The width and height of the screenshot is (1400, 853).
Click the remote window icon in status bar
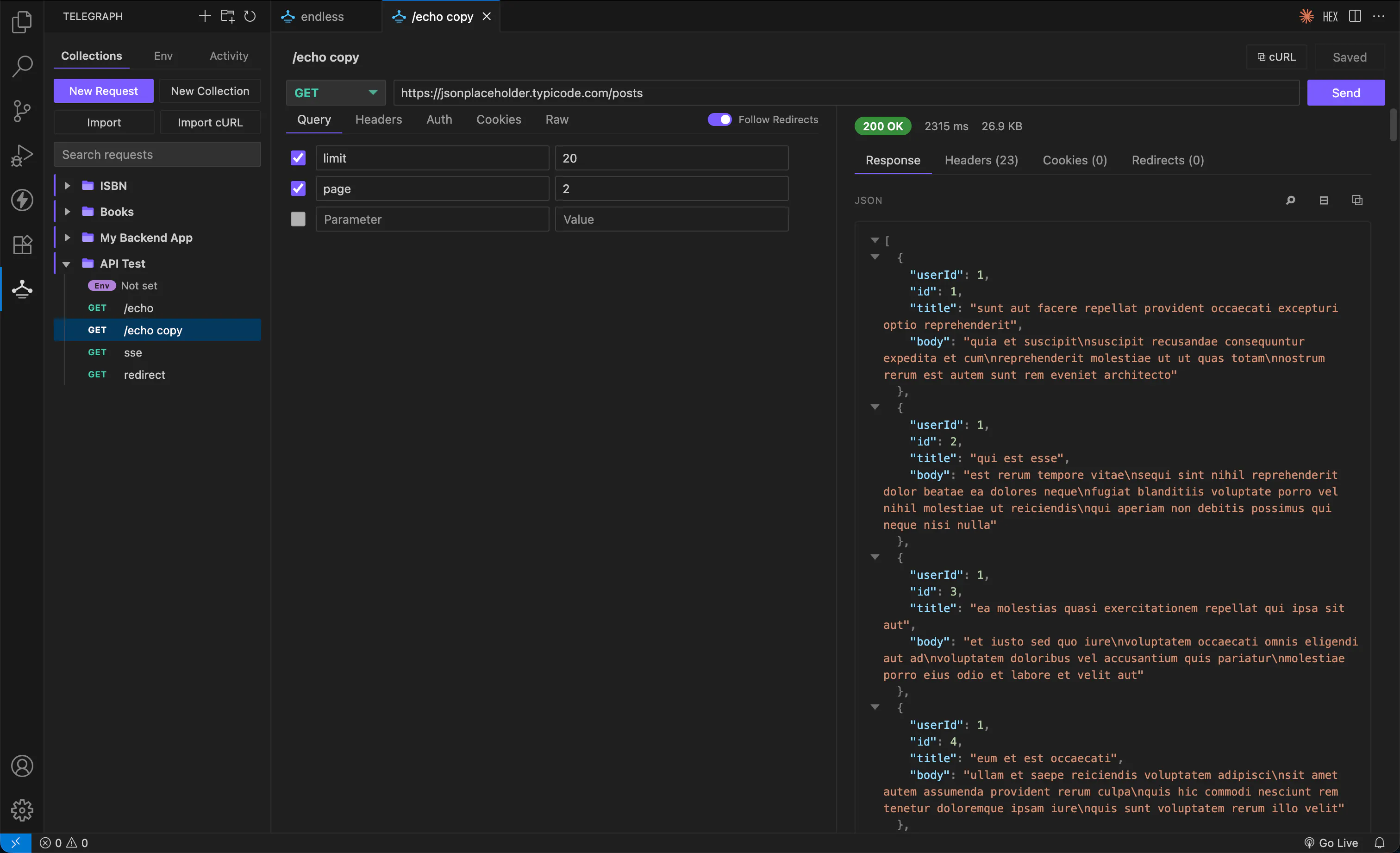15,843
